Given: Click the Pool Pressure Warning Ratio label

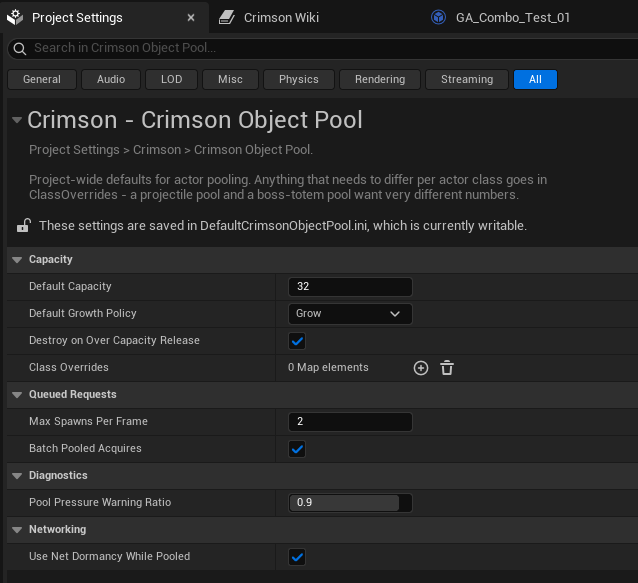Looking at the screenshot, I should coord(100,502).
